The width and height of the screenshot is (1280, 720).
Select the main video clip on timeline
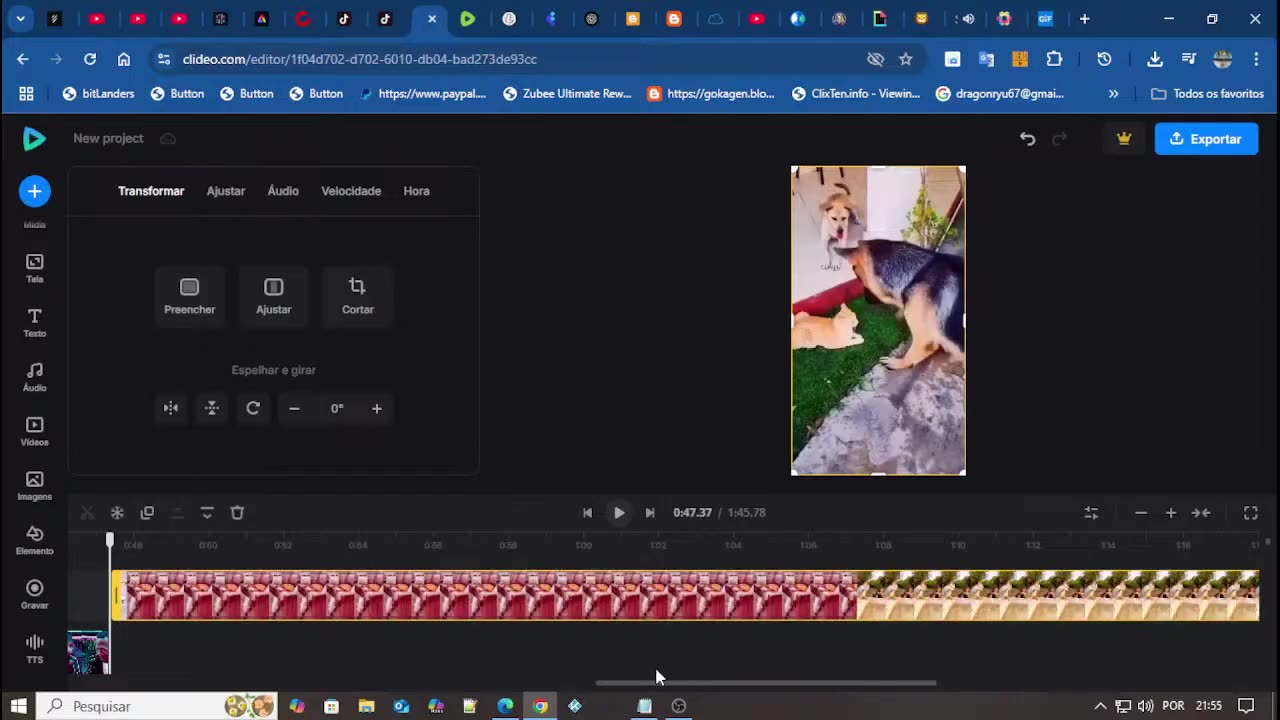685,595
